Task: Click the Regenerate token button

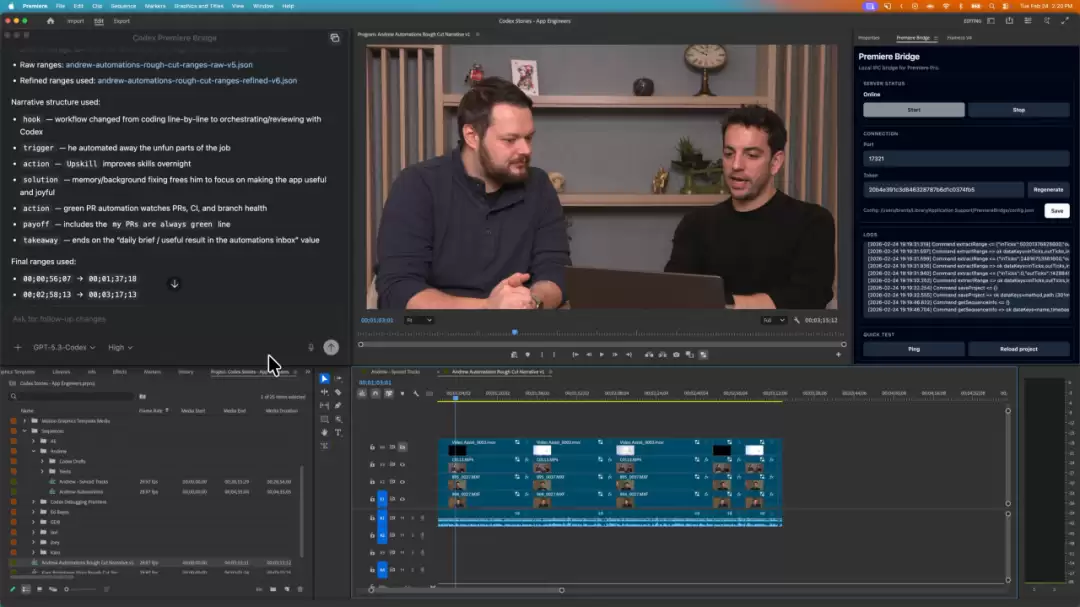Action: coord(1048,189)
